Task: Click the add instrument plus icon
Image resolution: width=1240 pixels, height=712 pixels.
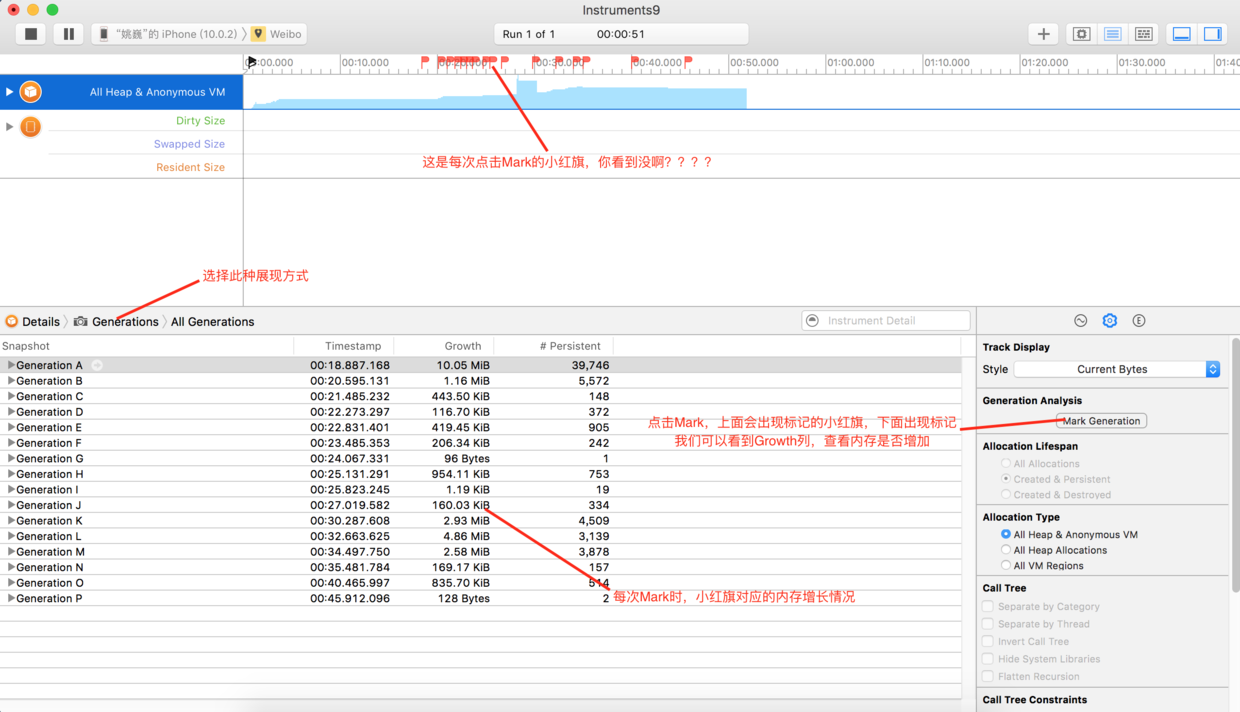Action: [1043, 33]
